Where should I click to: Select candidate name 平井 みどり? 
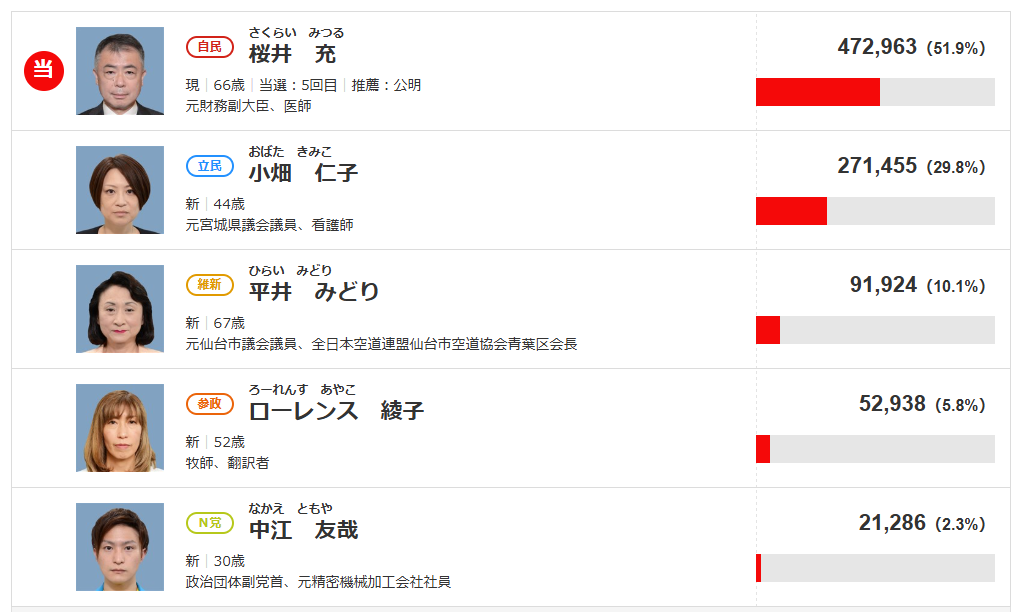(314, 292)
